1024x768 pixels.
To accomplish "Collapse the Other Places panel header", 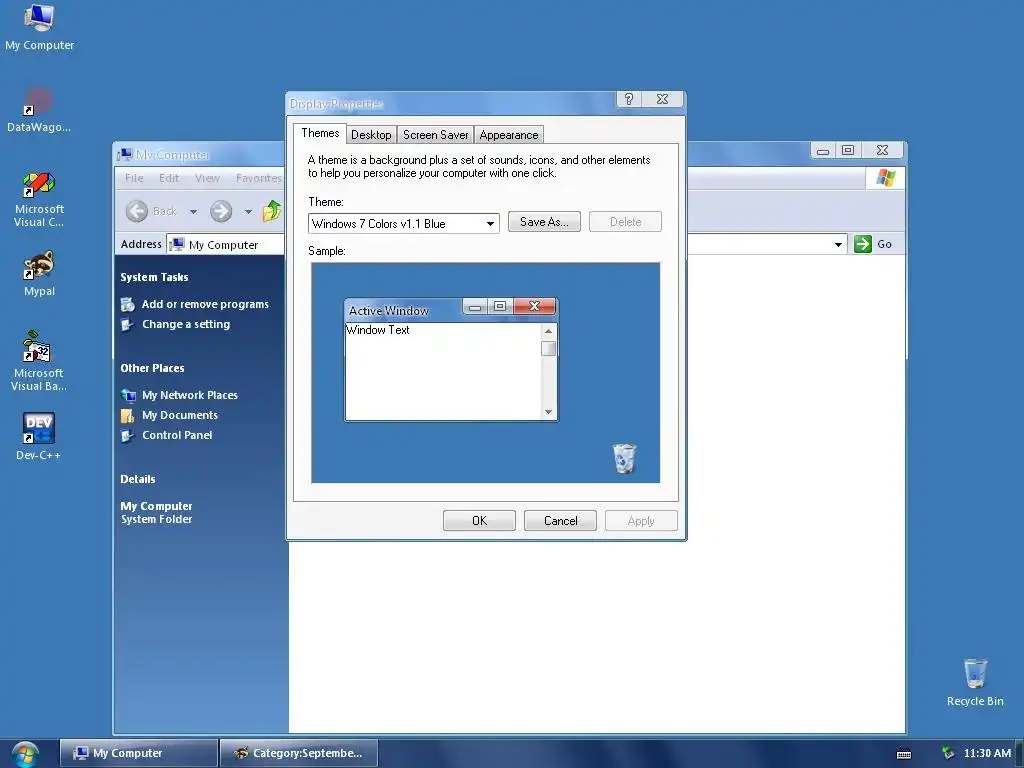I will [152, 368].
